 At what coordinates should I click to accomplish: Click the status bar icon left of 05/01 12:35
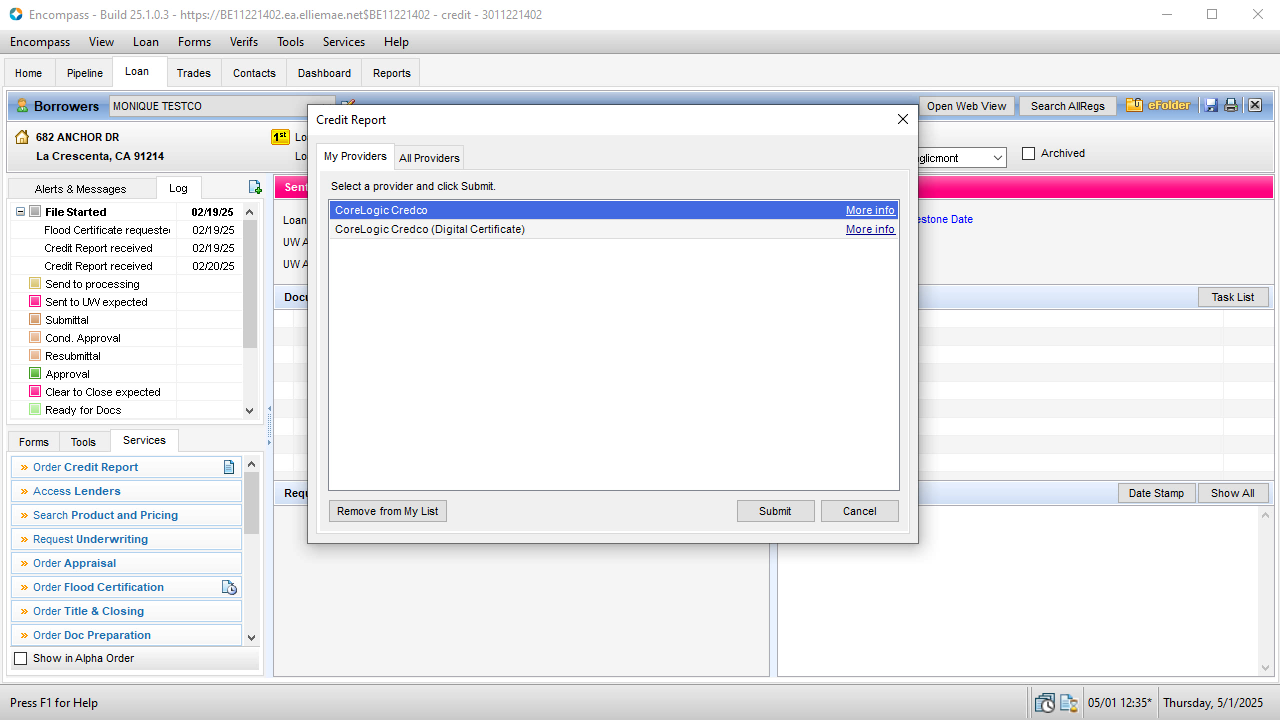(x=1068, y=703)
